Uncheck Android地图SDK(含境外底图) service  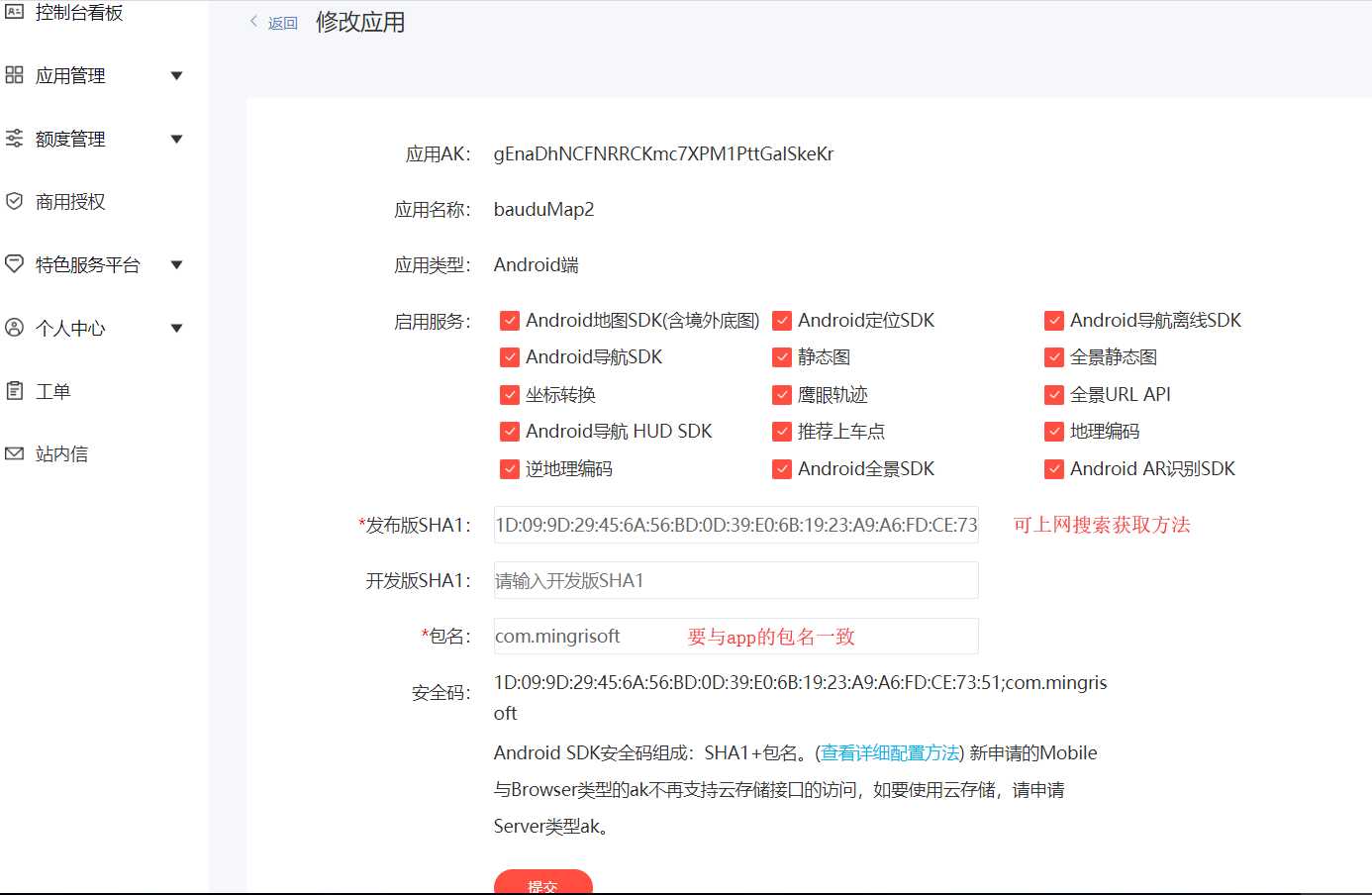510,321
